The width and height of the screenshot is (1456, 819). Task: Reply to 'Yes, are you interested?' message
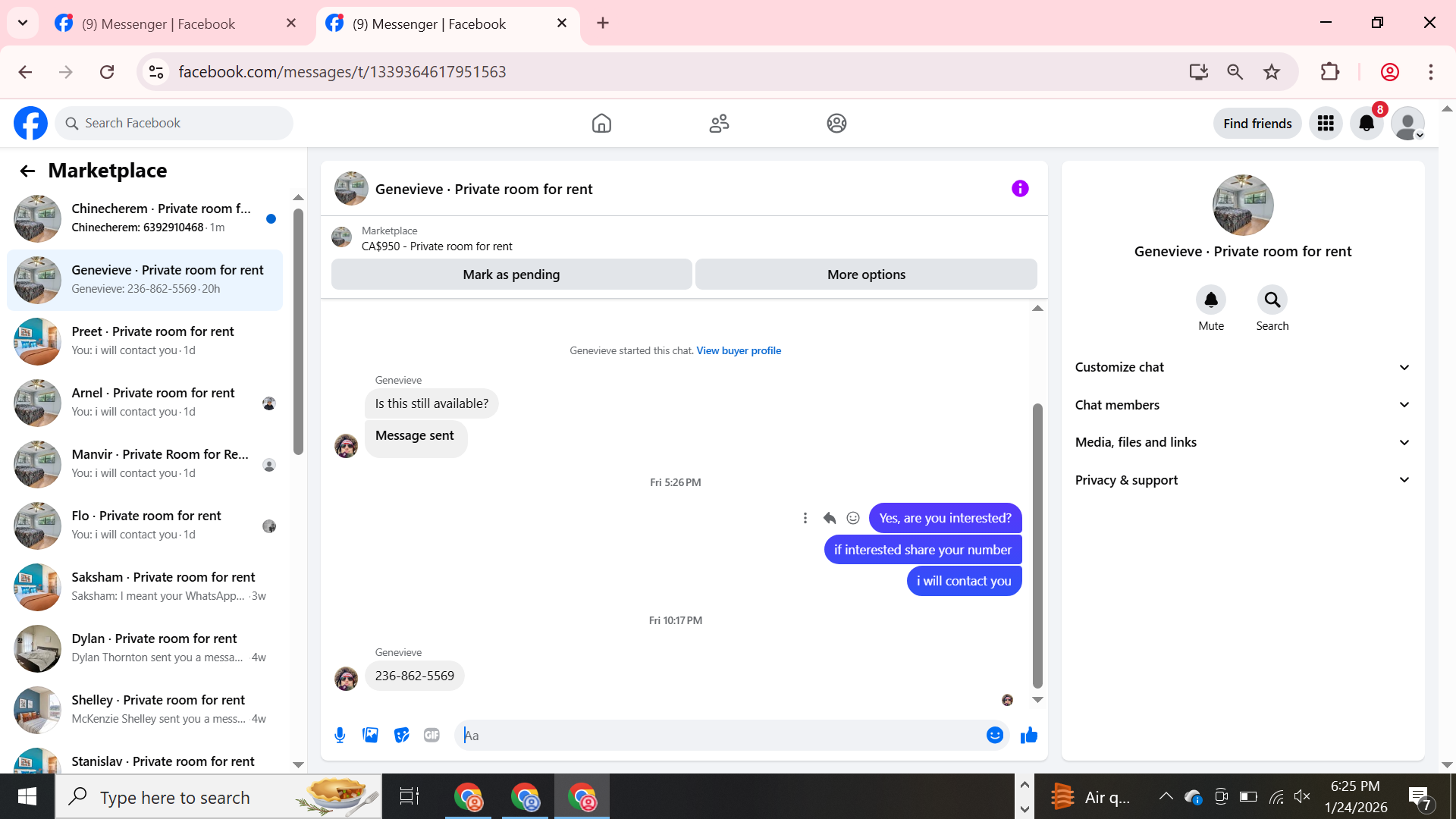point(829,518)
